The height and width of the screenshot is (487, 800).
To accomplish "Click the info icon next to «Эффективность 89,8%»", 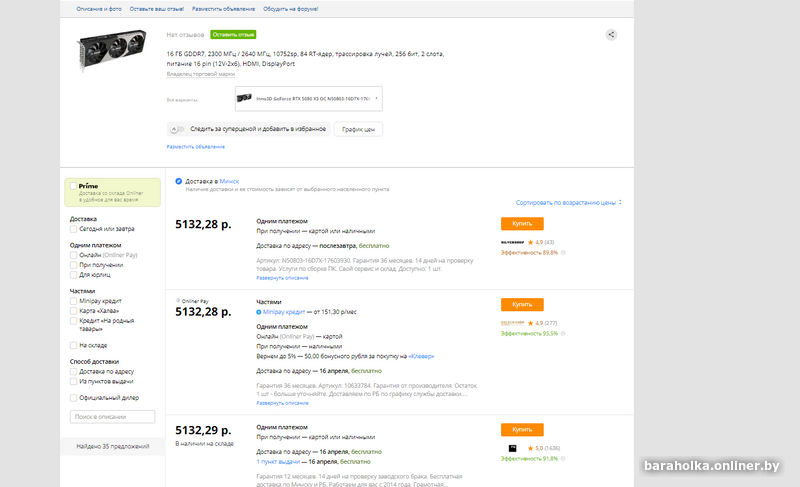I will (x=562, y=252).
